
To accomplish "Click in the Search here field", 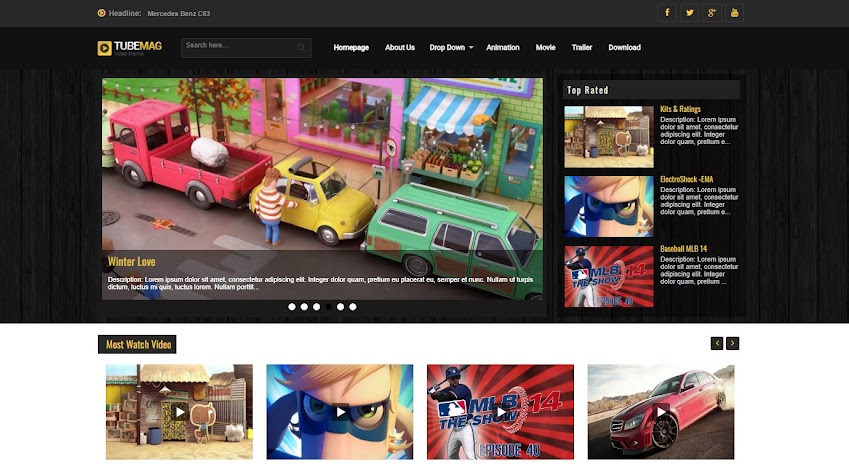I will click(246, 48).
